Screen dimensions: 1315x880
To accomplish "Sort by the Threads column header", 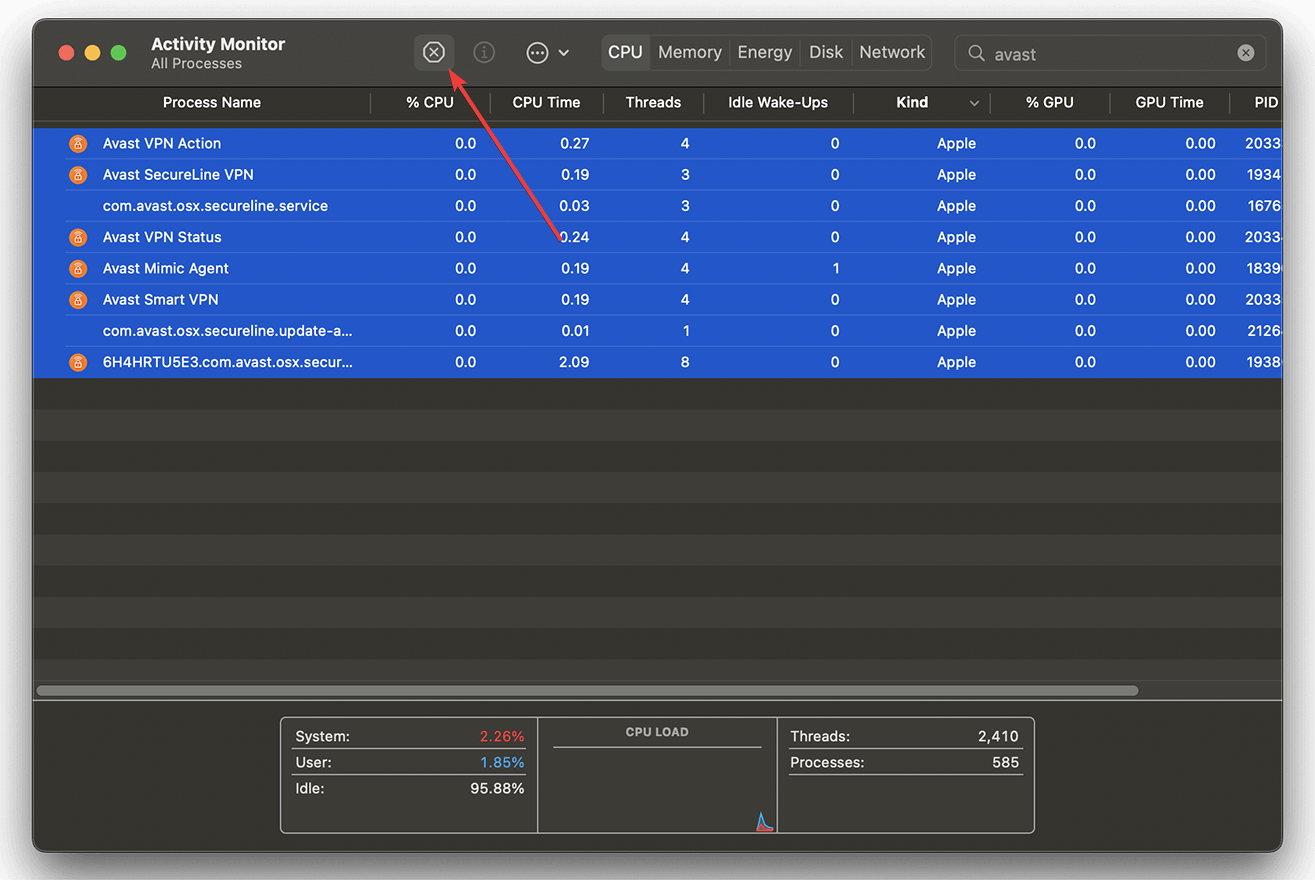I will (x=653, y=103).
